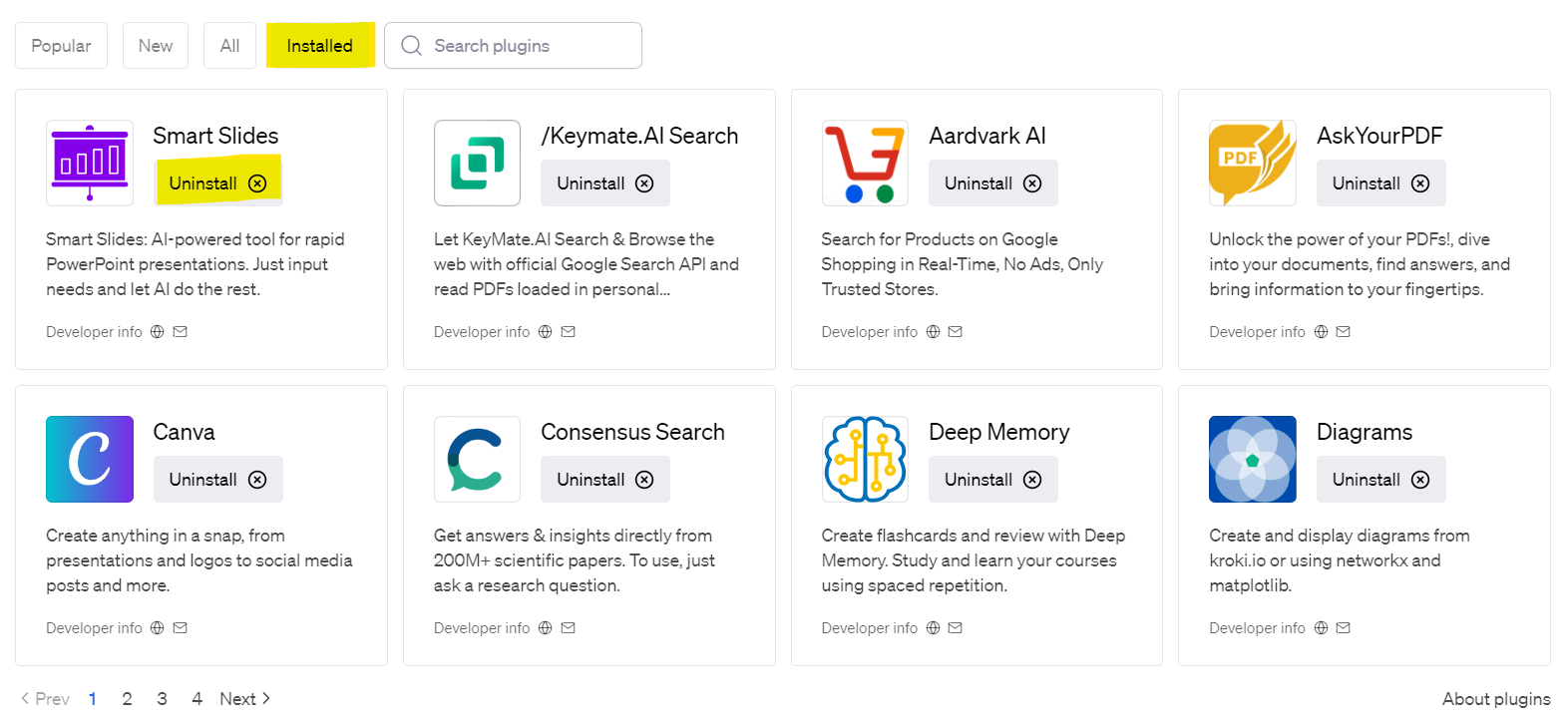Click Developer info text on Diagrams card
The image size is (1568, 728).
(x=1257, y=628)
